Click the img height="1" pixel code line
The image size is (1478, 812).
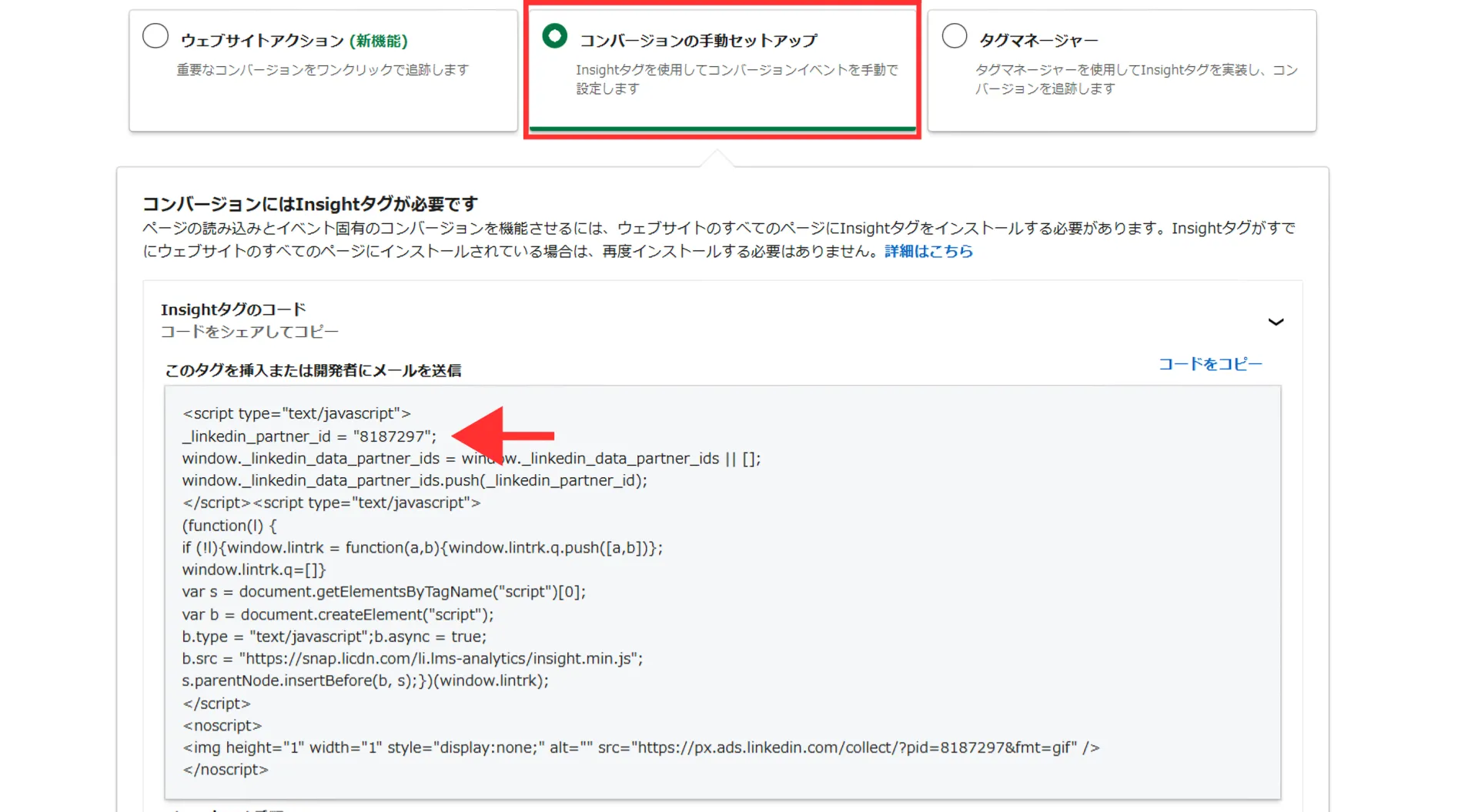point(641,748)
